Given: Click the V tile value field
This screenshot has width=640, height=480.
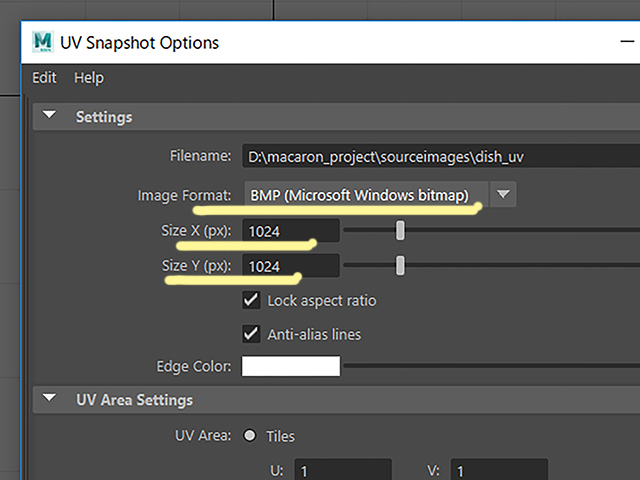Looking at the screenshot, I should coord(499,469).
